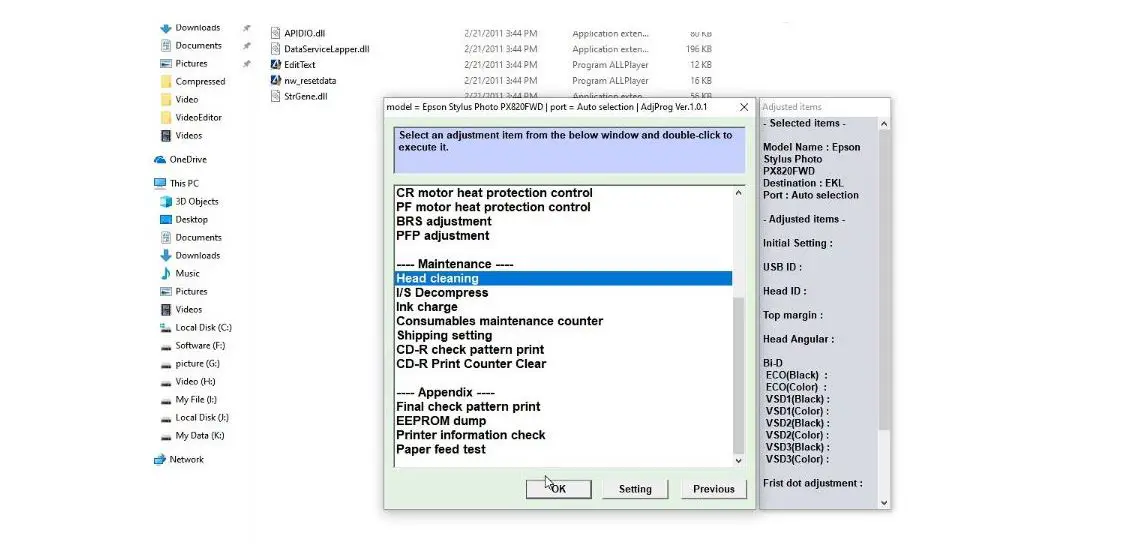Screen dimensions: 1127x548
Task: Click the This PC computer icon
Action: pos(160,183)
